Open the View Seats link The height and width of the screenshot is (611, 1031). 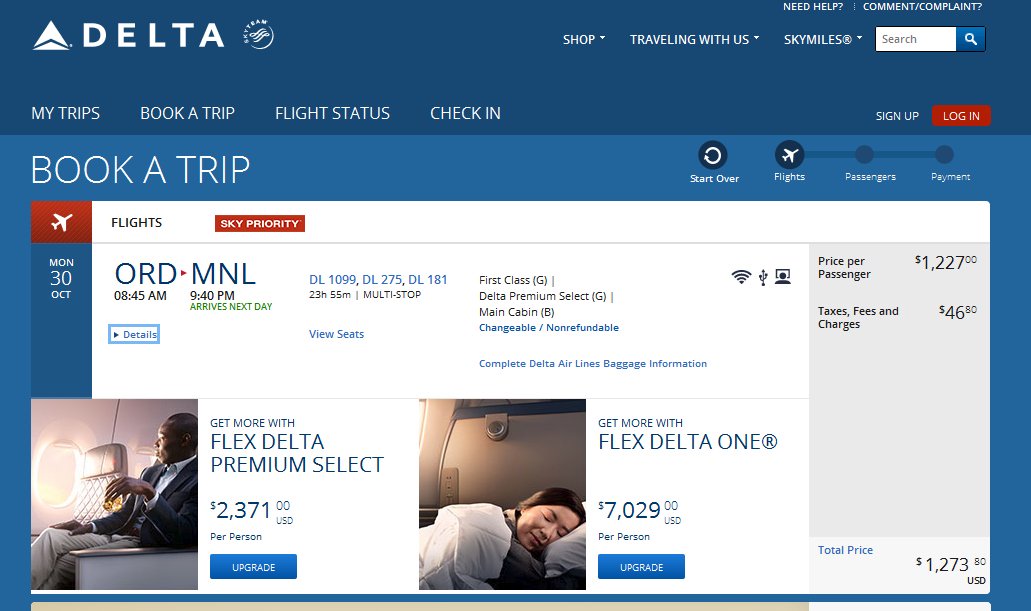pyautogui.click(x=336, y=334)
